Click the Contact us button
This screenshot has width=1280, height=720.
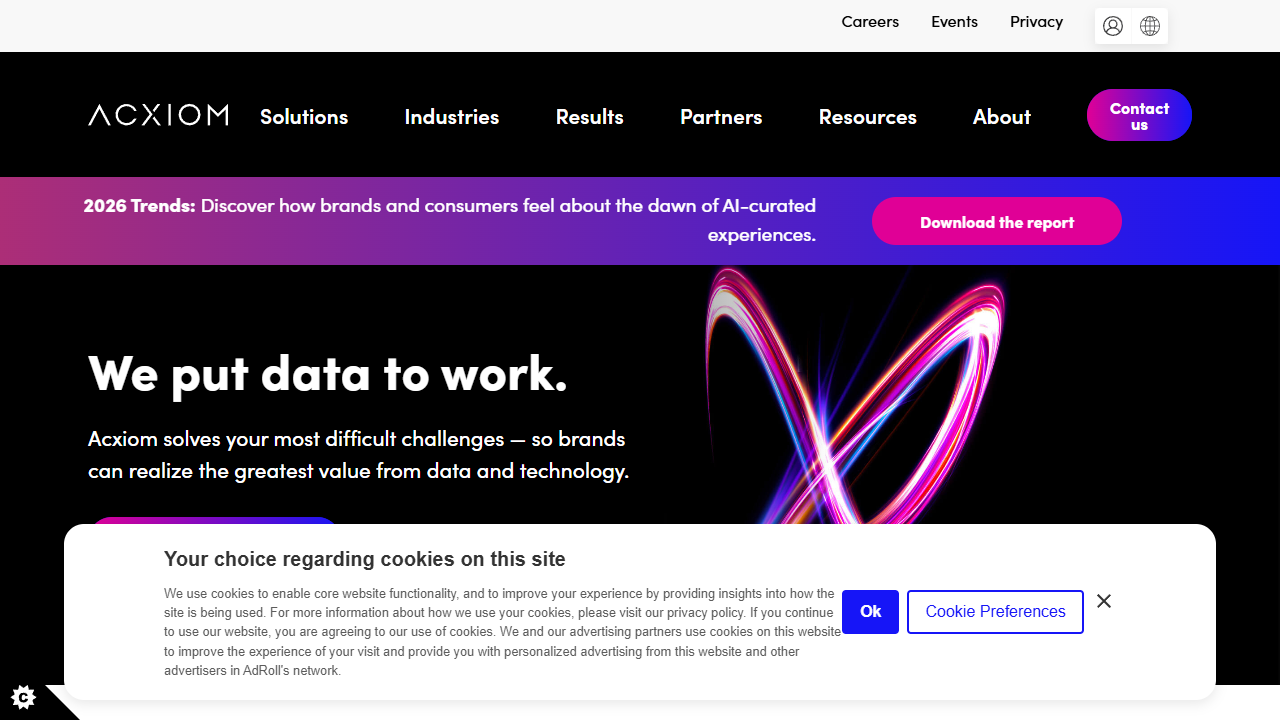click(x=1139, y=116)
